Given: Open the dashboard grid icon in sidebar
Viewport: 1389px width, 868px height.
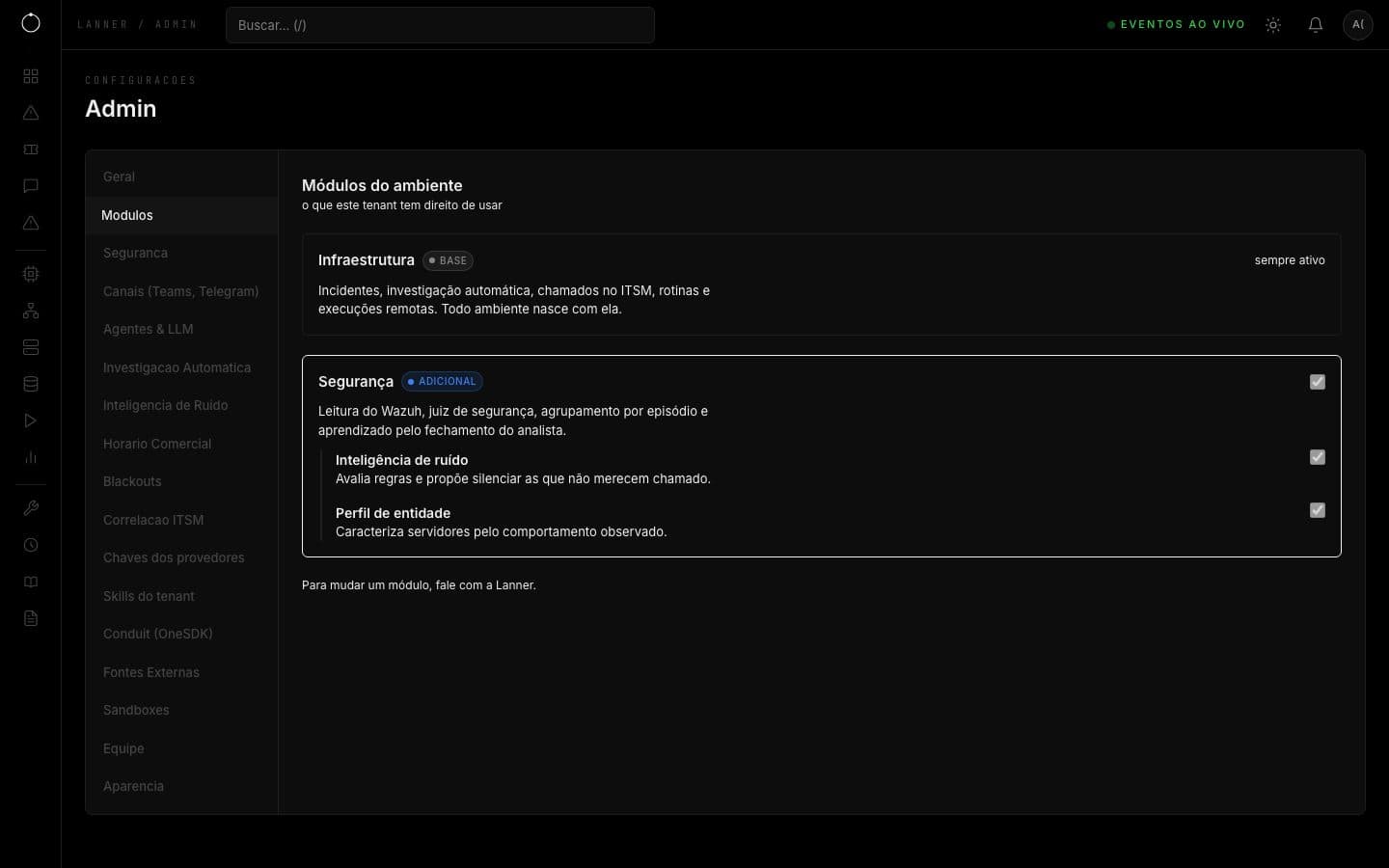Looking at the screenshot, I should coord(31,76).
